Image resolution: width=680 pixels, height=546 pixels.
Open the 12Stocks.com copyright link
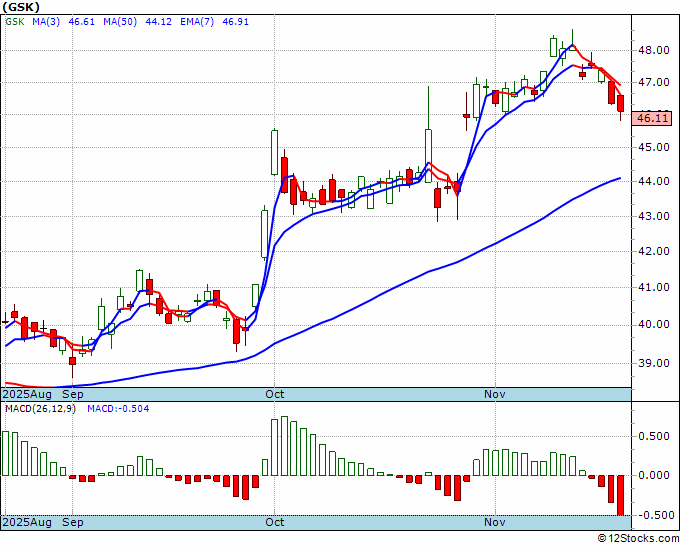pyautogui.click(x=638, y=539)
